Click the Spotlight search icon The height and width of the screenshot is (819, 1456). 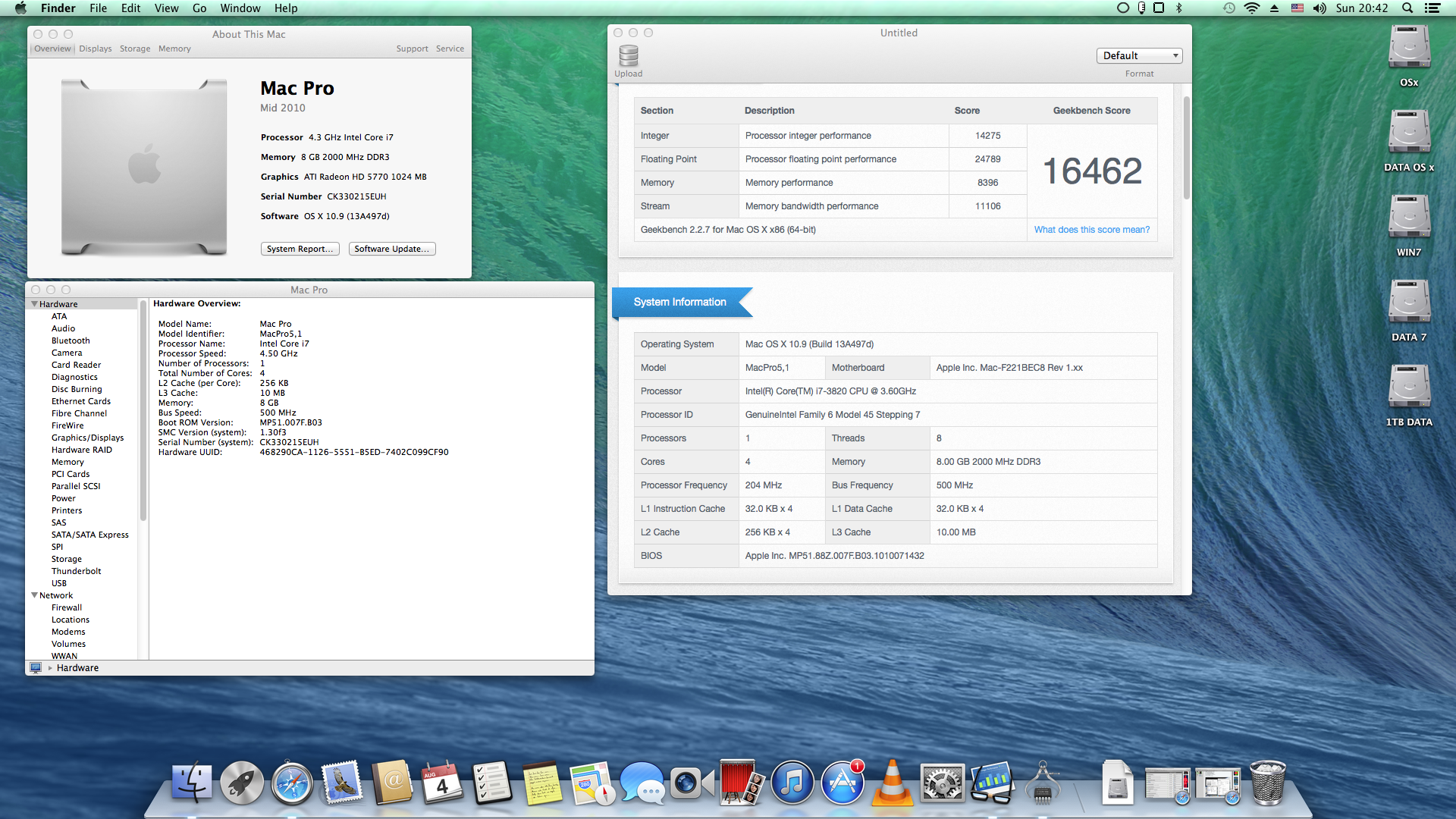tap(1407, 8)
